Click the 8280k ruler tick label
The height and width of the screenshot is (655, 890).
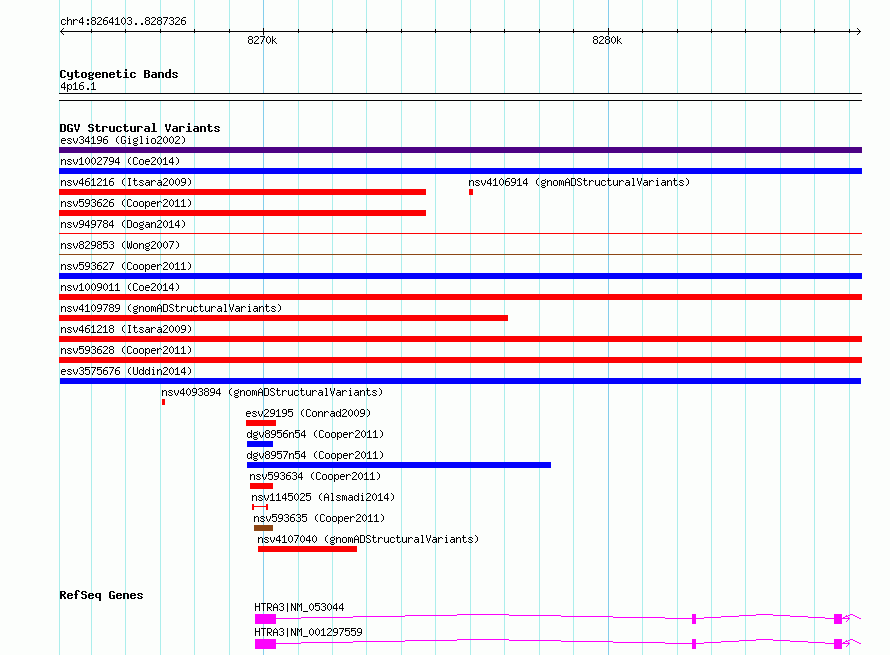point(607,40)
